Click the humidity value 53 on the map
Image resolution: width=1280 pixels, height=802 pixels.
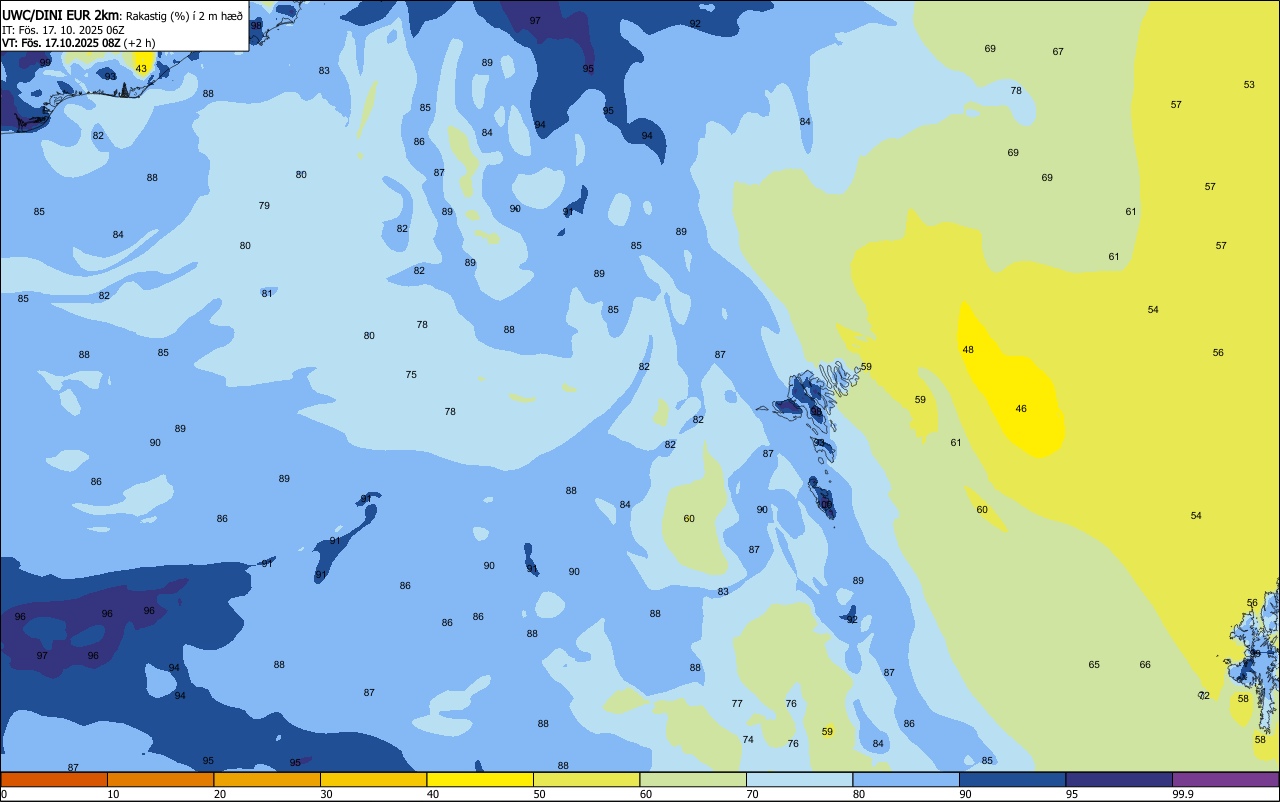pyautogui.click(x=1249, y=85)
